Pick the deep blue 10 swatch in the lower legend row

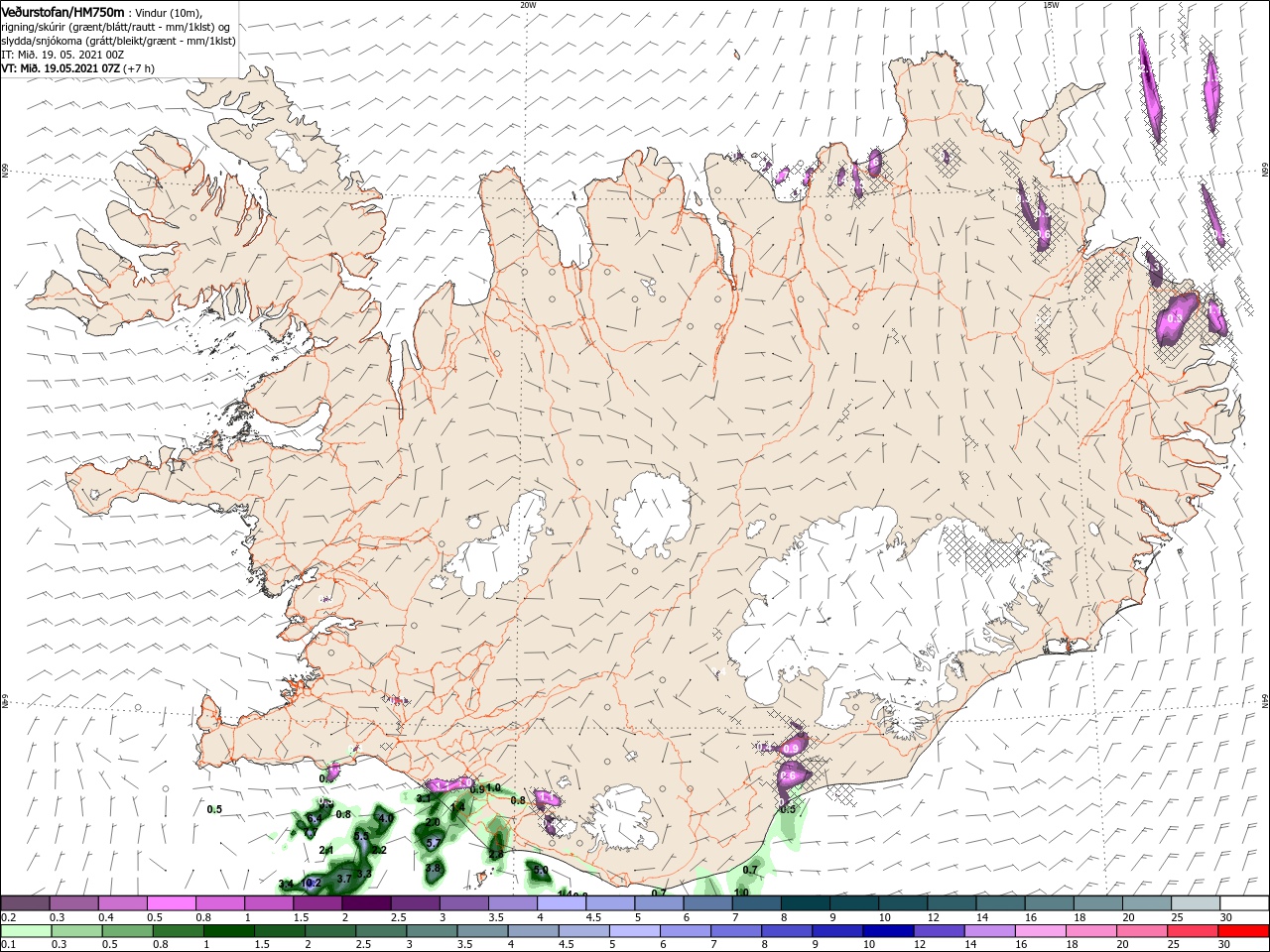tap(887, 931)
